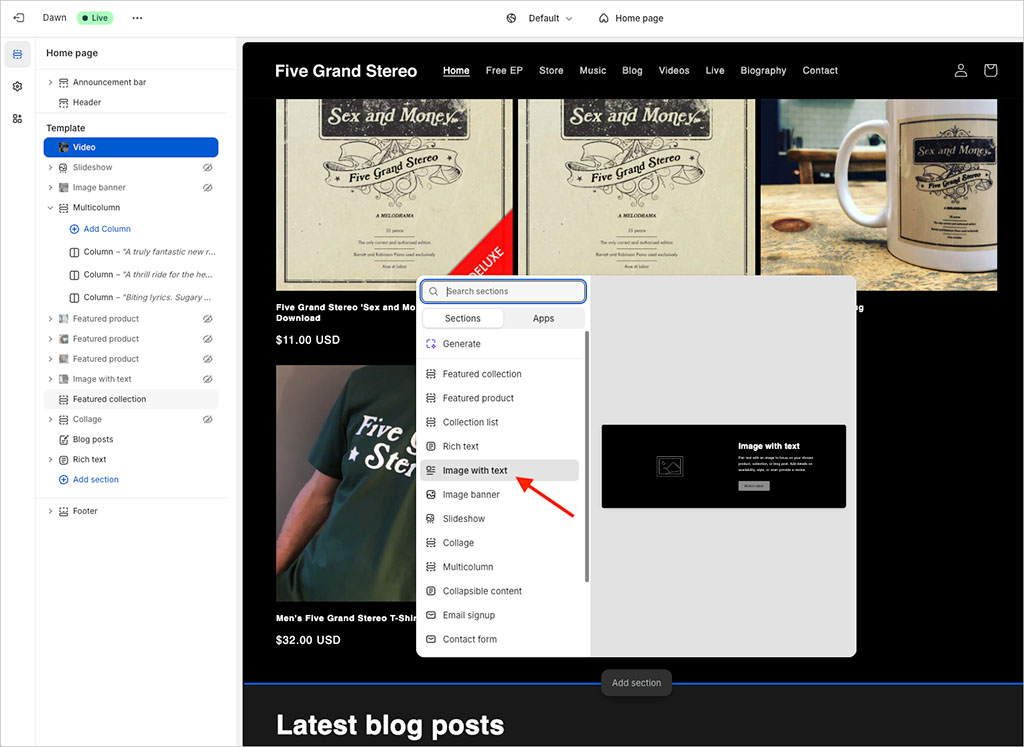The image size is (1024, 747).
Task: Click the Email signup envelope icon in picker
Action: 431,615
